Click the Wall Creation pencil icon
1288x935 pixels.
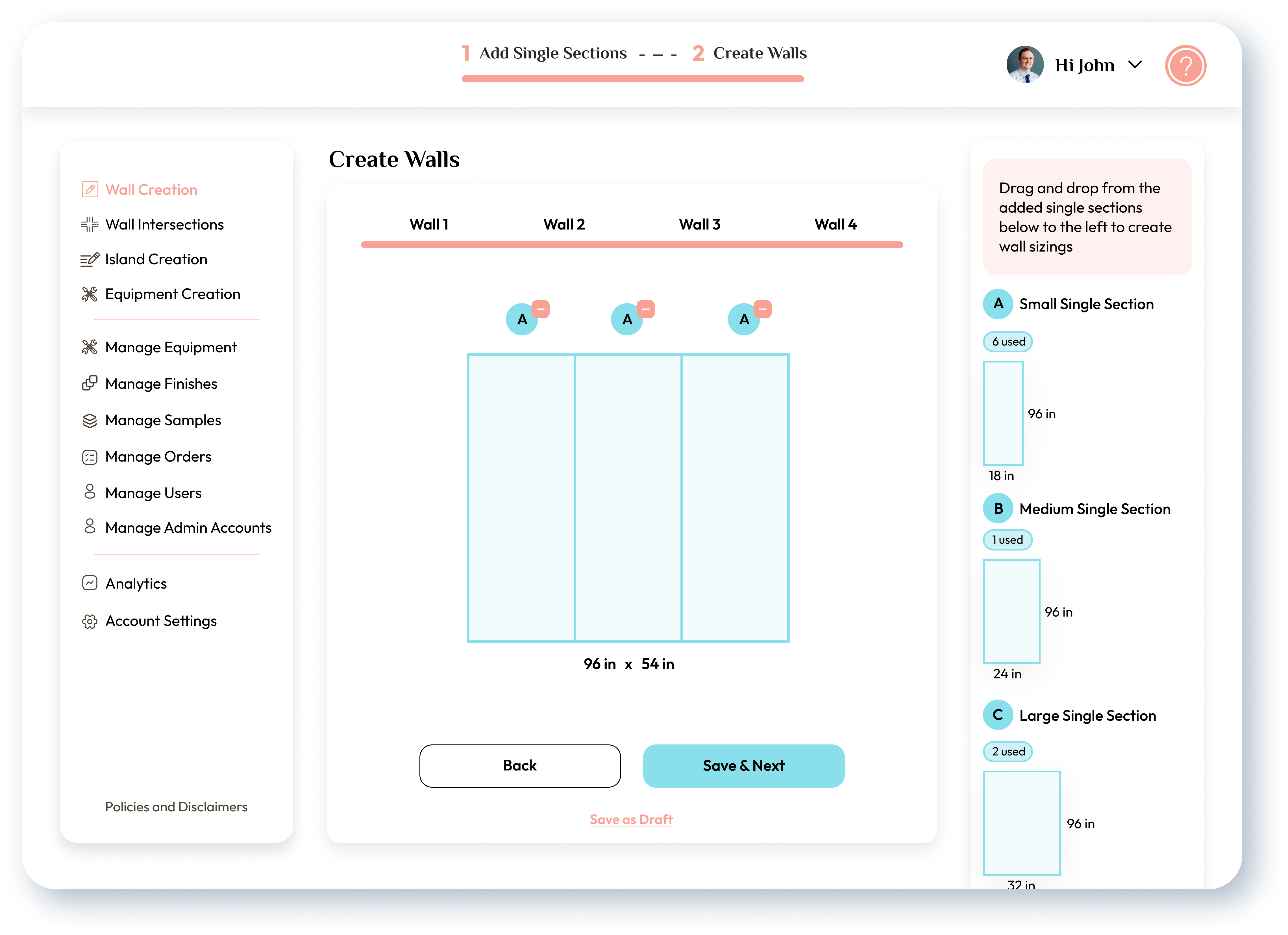pyautogui.click(x=90, y=190)
